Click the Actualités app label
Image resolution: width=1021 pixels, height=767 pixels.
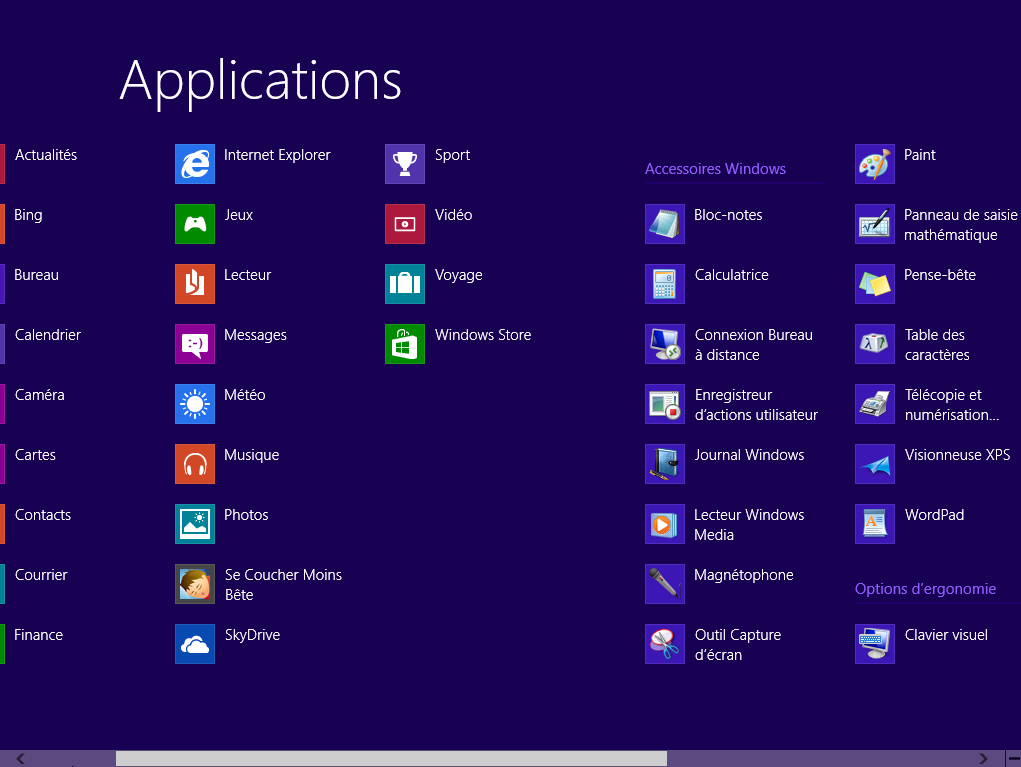click(46, 155)
